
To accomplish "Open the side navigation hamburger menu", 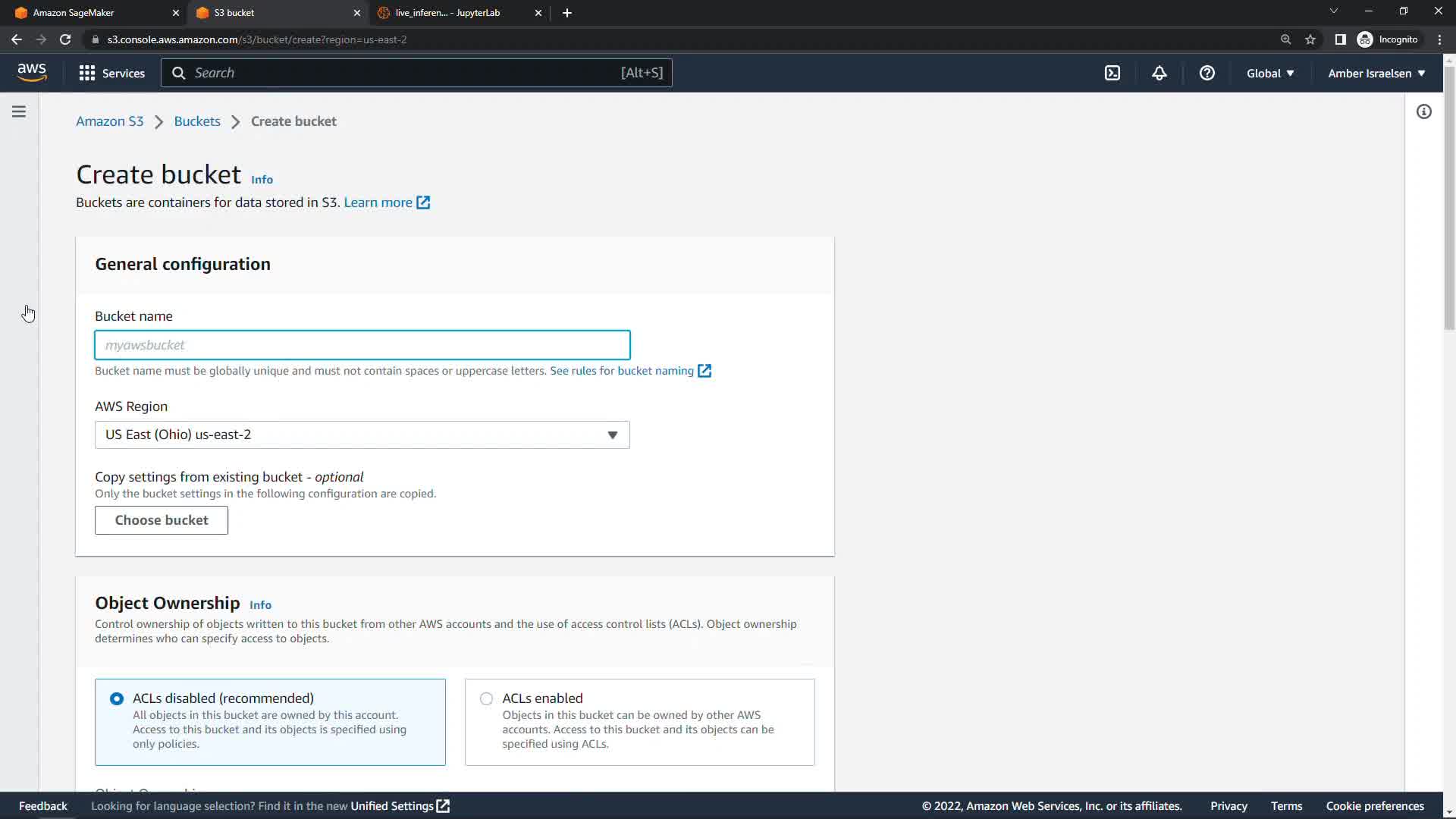I will (x=19, y=111).
